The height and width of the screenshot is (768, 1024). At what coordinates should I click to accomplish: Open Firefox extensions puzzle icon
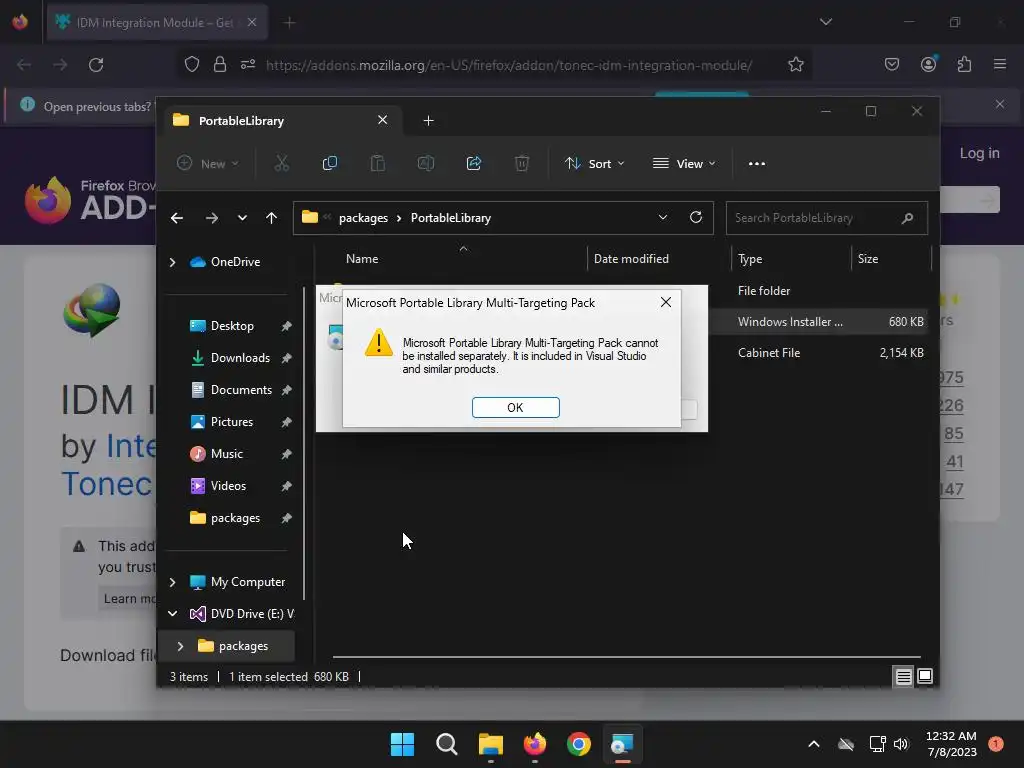(964, 65)
